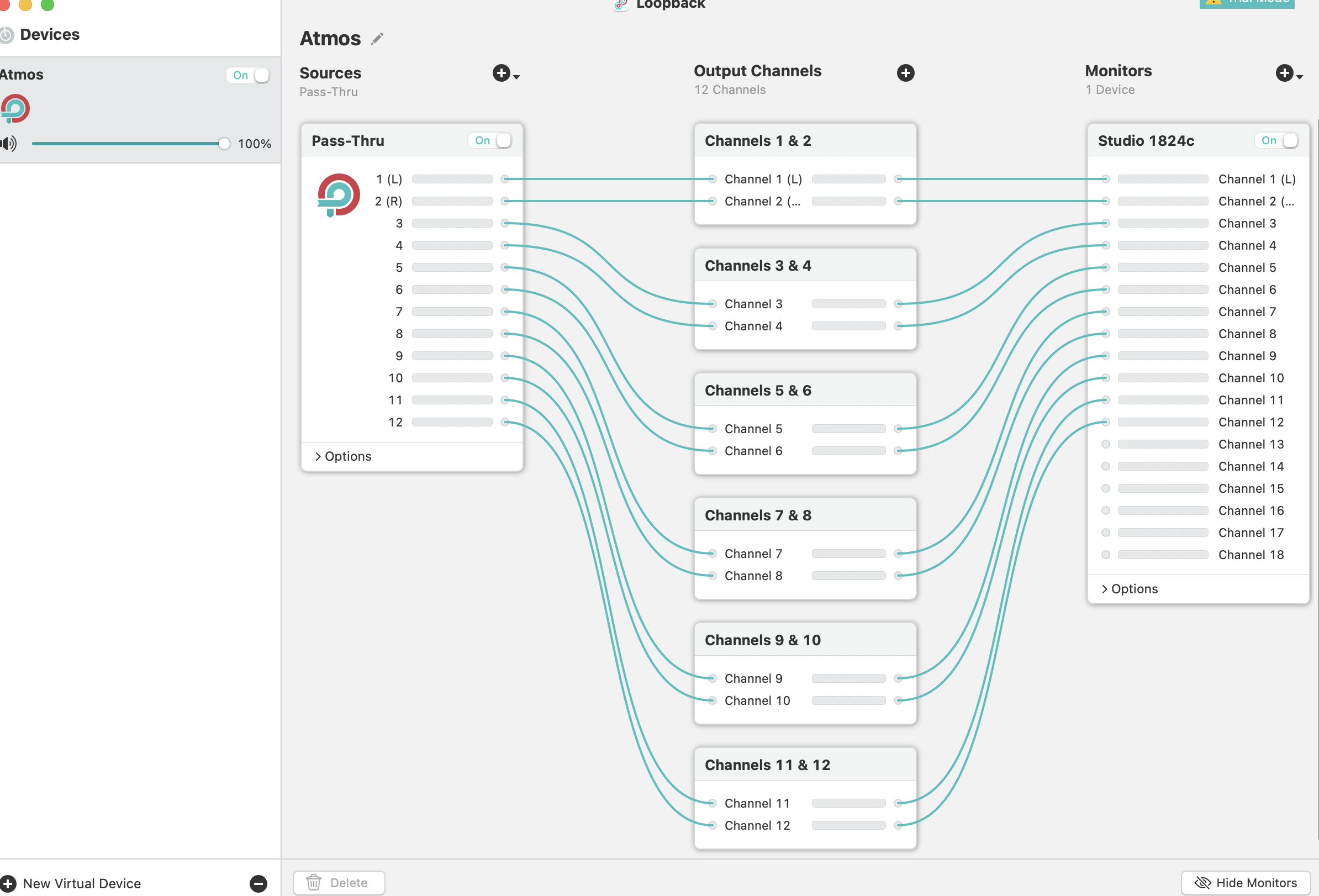Click the pencil icon to rename Atmos
The height and width of the screenshot is (896, 1319).
(x=377, y=39)
